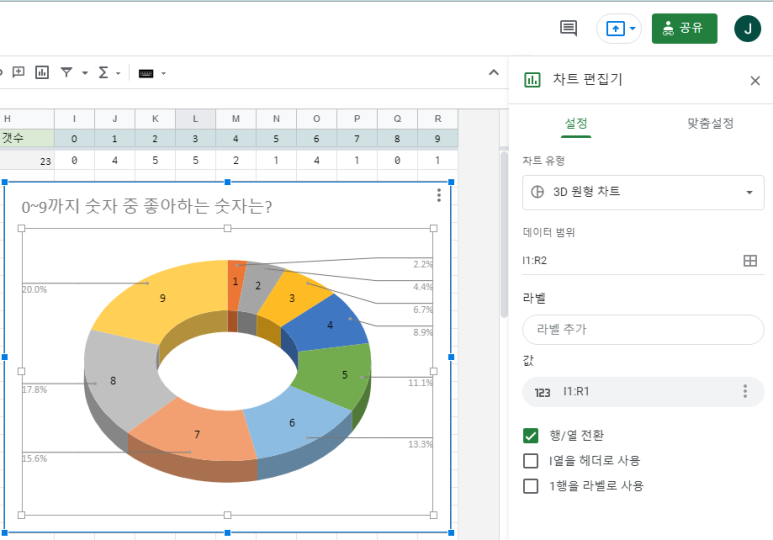Insert a chart from the toolbar

[42, 72]
